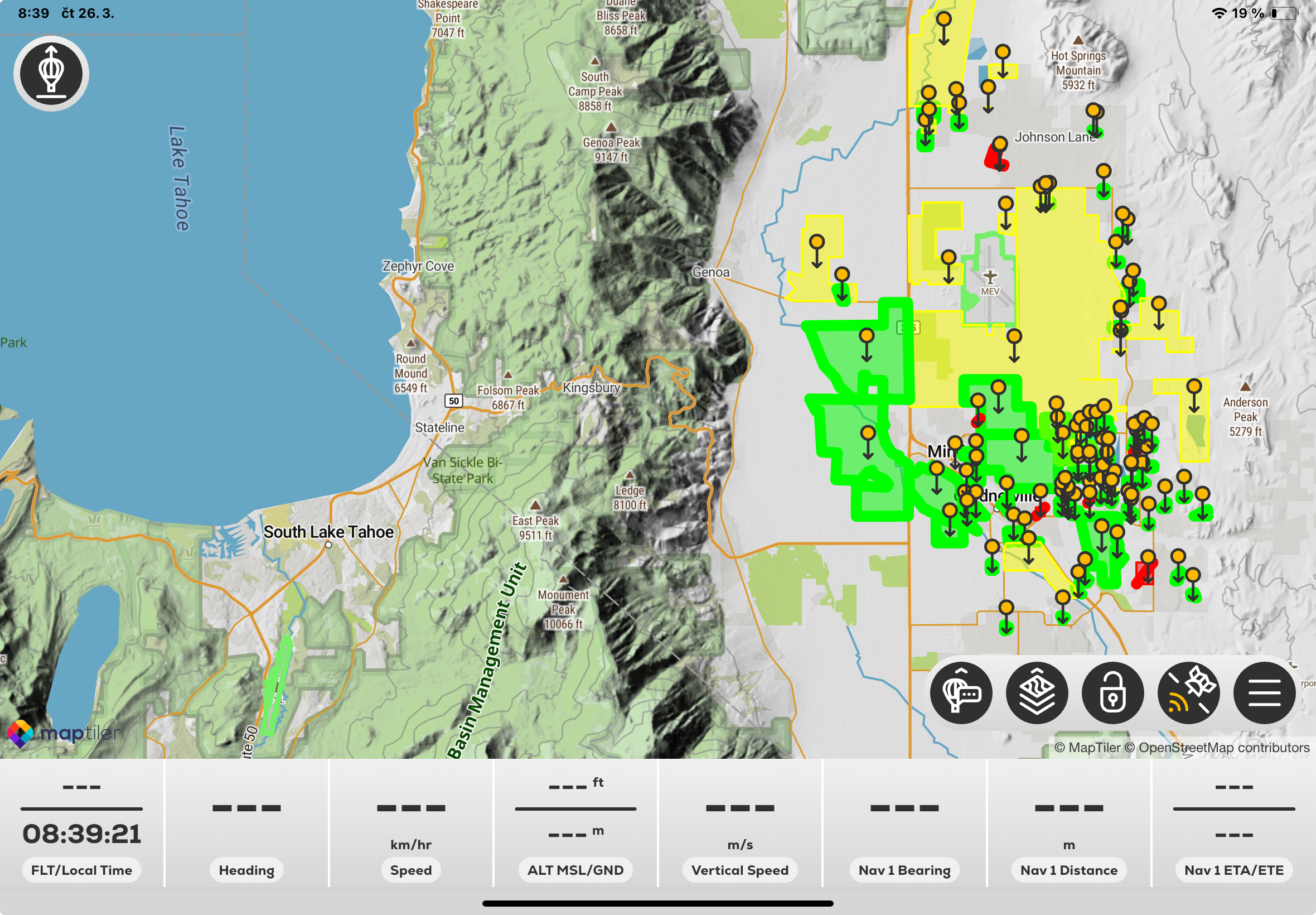Tap the Route 50 highway shield

click(454, 401)
